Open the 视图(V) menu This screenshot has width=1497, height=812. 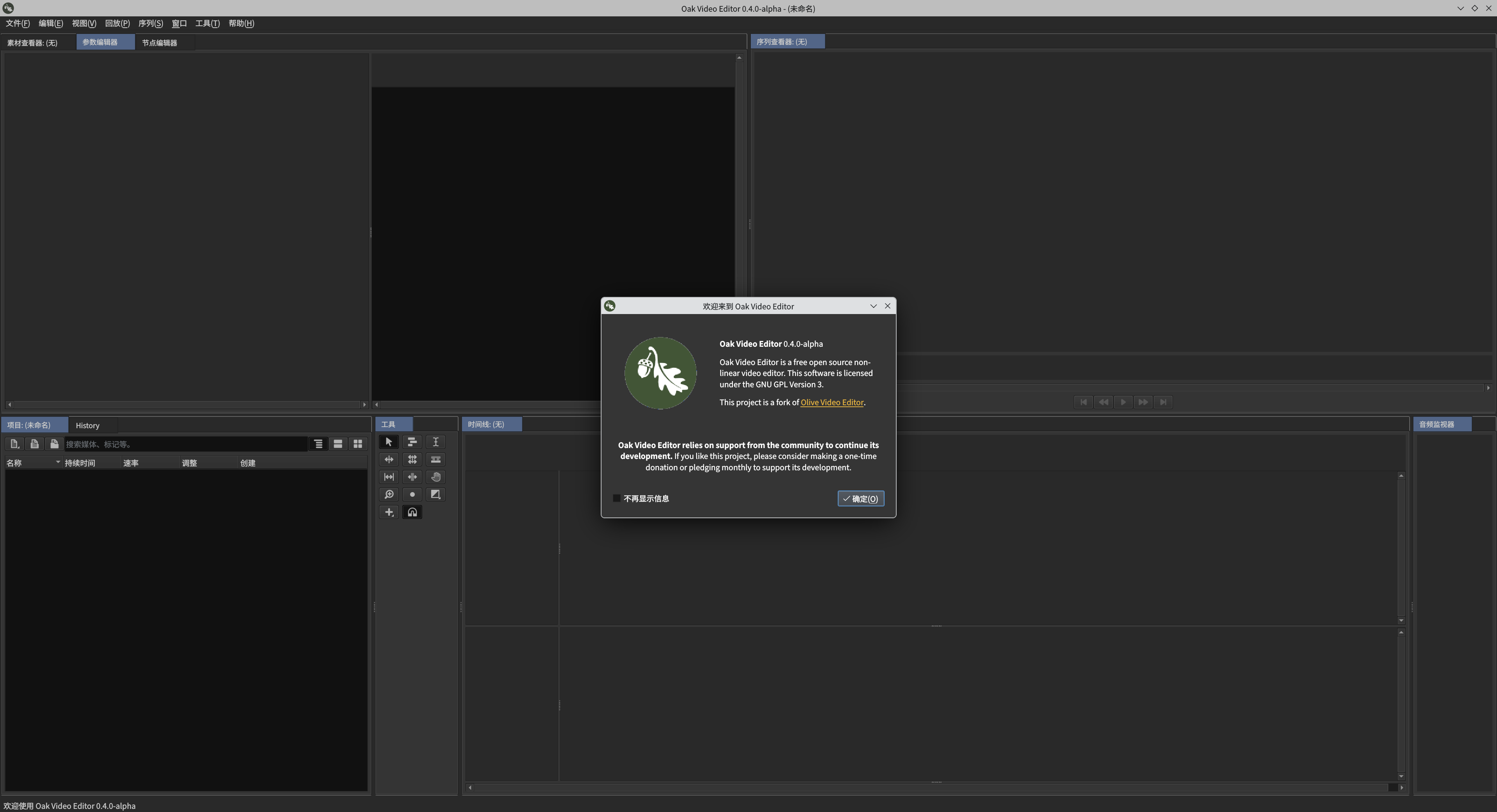(x=84, y=23)
